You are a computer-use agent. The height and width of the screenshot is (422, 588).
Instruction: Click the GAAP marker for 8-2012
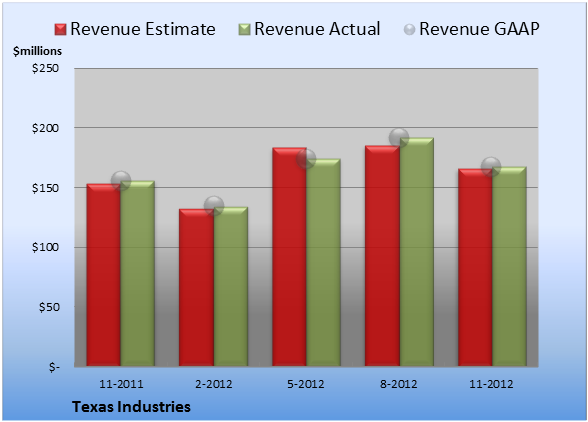pos(399,138)
